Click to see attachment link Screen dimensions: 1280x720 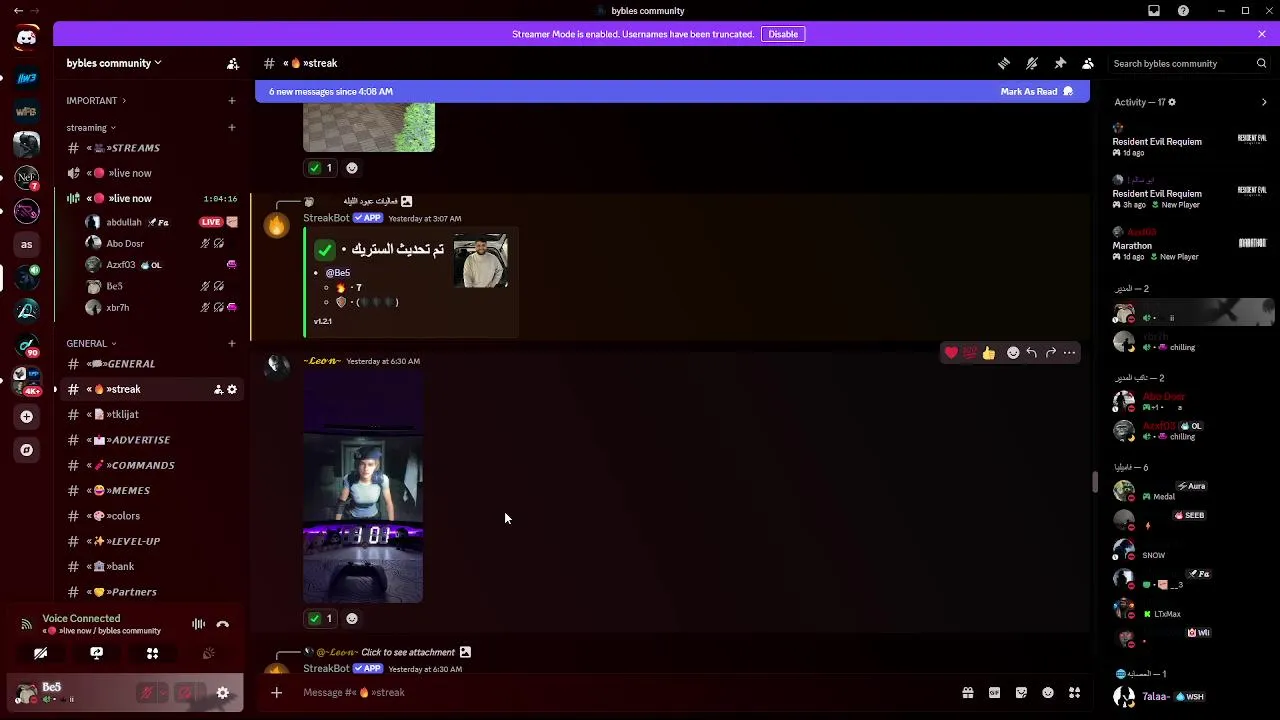pyautogui.click(x=408, y=652)
